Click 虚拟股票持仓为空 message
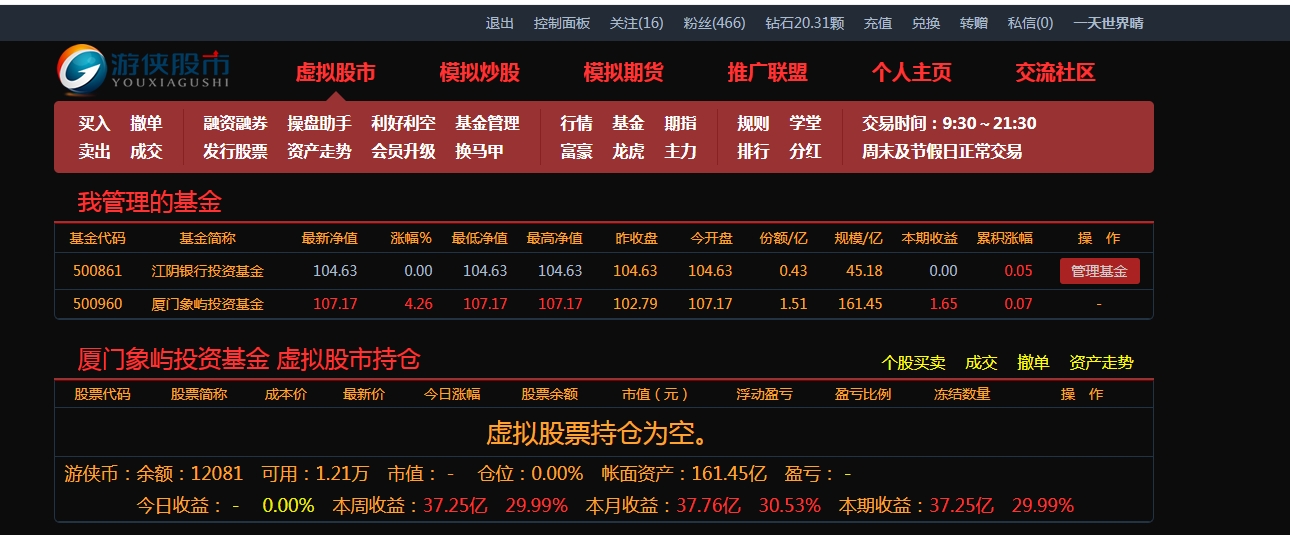 [602, 434]
